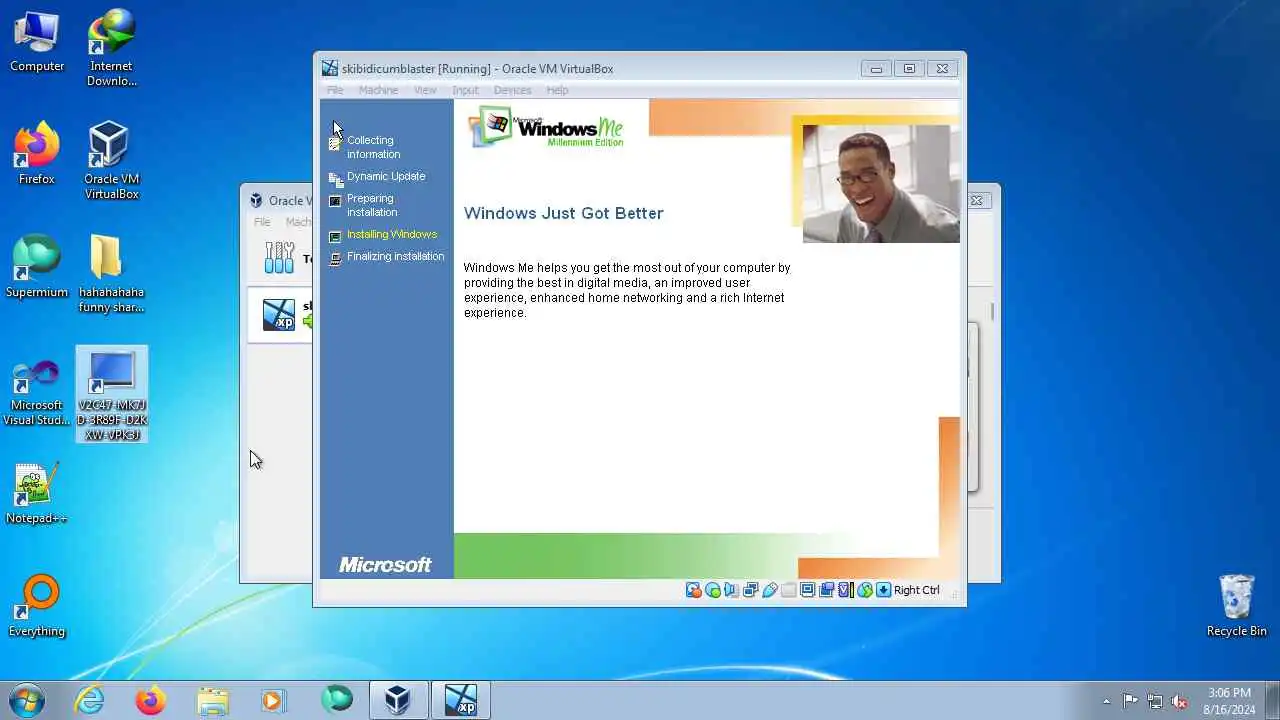
Task: Select the 'hahahahaha funny shar...' folder
Action: click(111, 274)
